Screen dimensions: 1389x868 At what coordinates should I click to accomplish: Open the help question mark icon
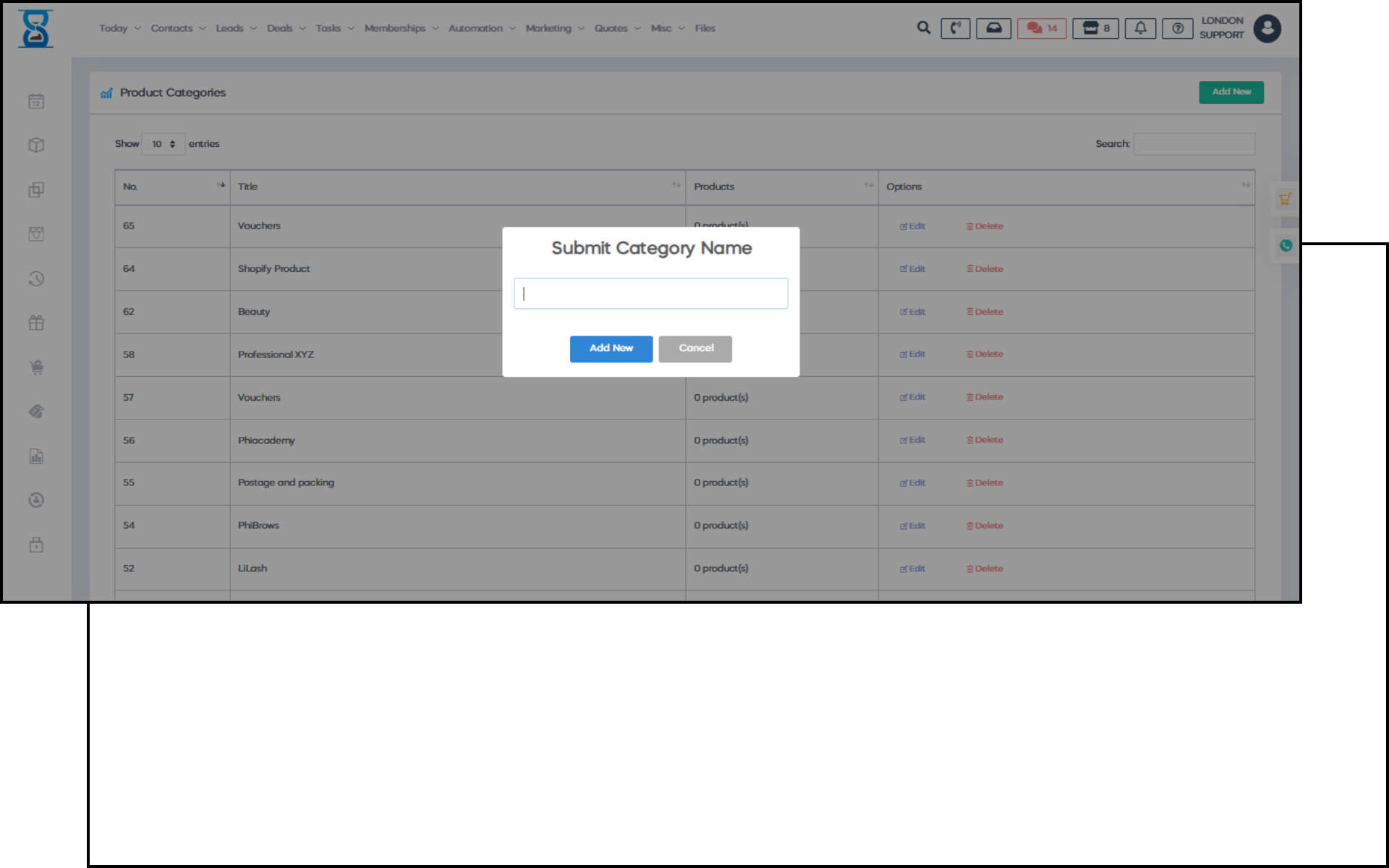coord(1177,28)
